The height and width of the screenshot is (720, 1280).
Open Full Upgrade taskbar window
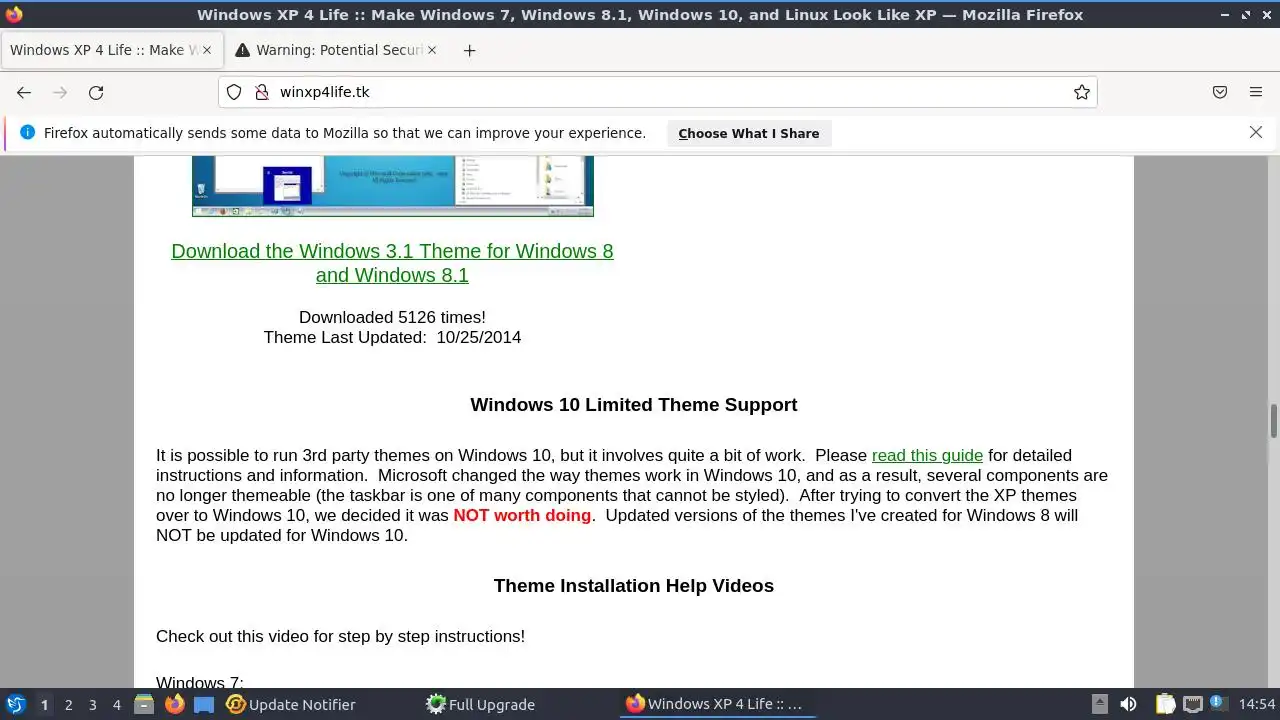[482, 704]
